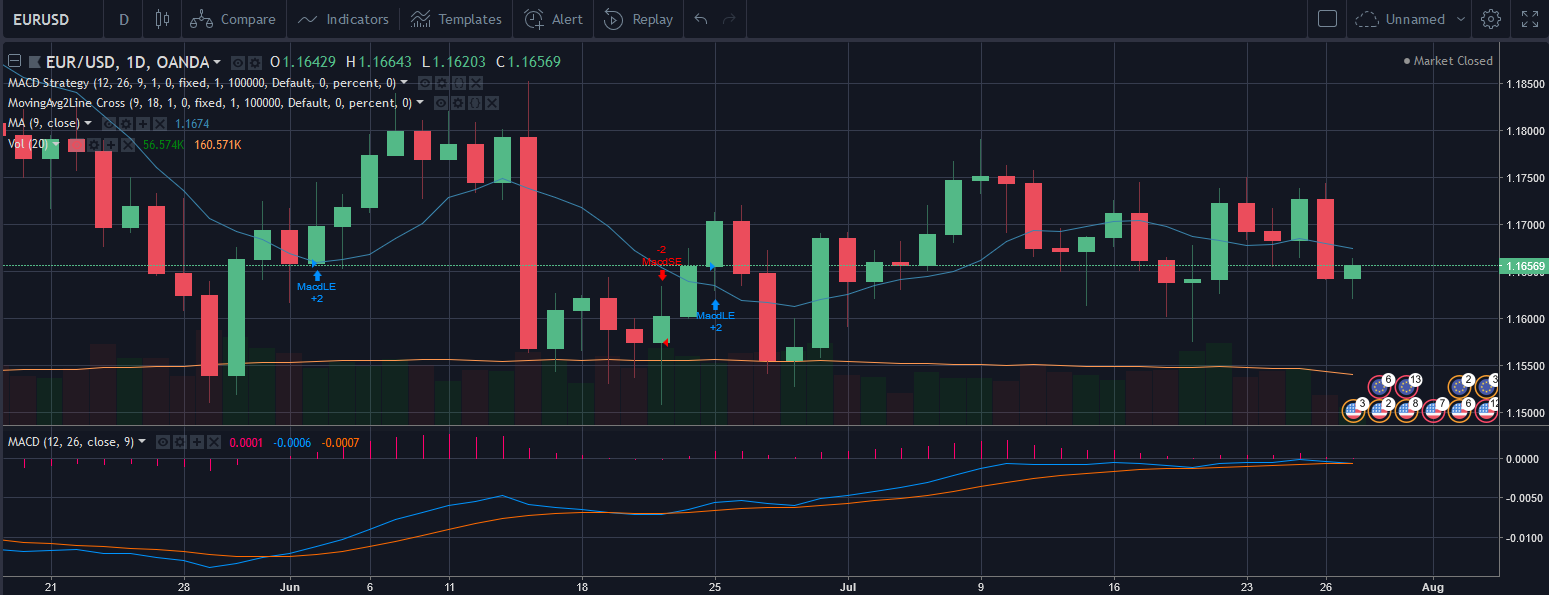This screenshot has width=1549, height=595.
Task: Click plus icon on MACD pane indicator
Action: coord(197,441)
